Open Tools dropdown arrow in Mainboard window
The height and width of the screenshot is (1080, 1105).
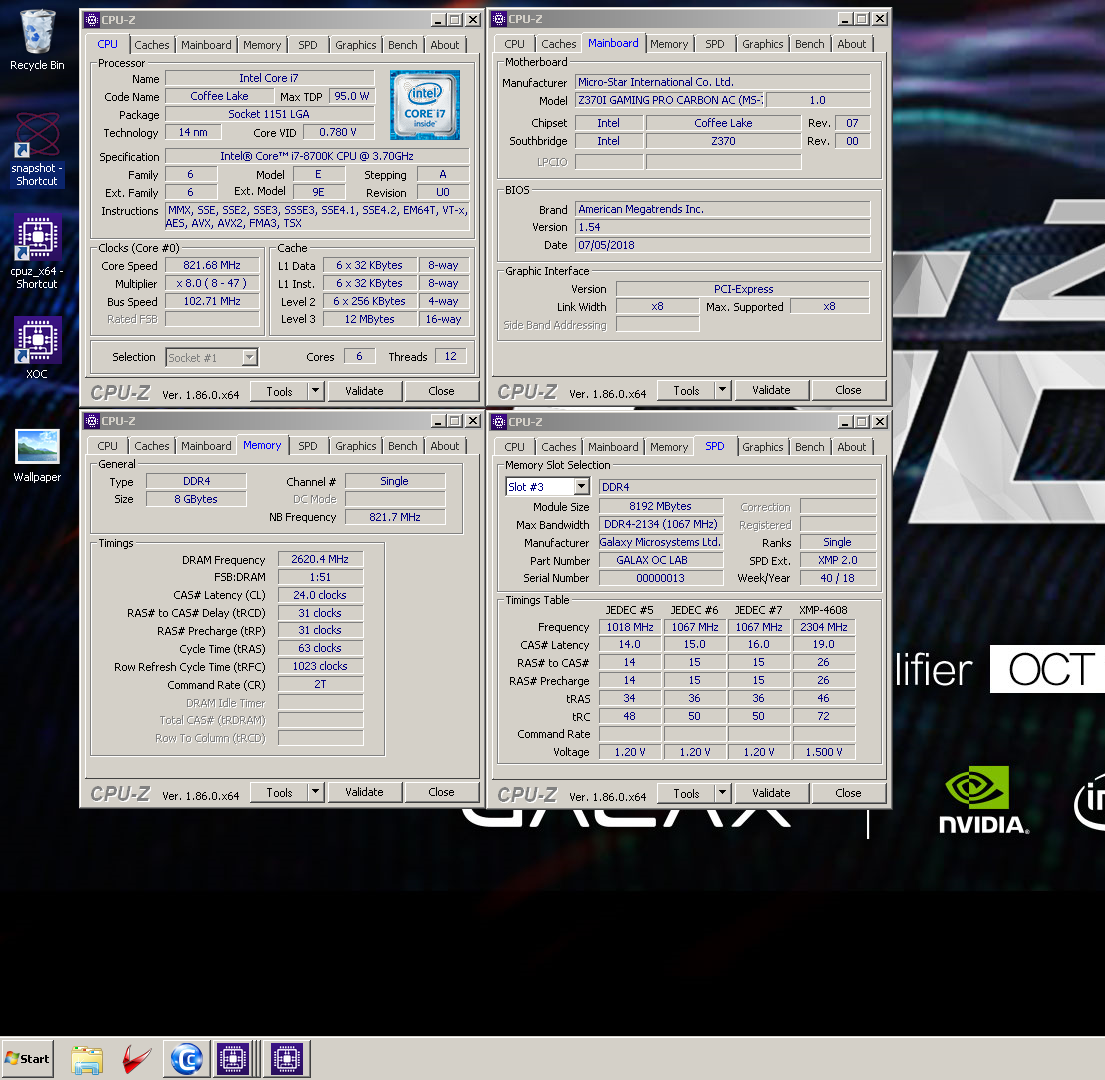pos(722,390)
